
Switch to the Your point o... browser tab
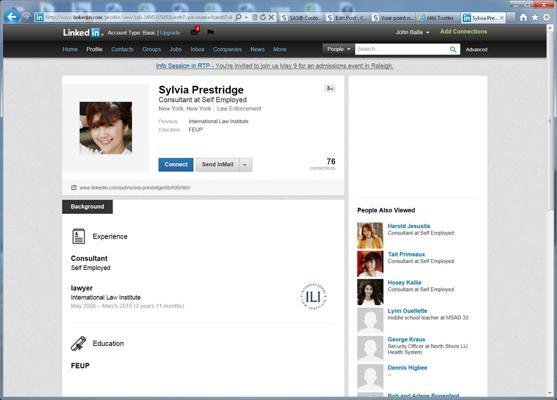pos(393,18)
